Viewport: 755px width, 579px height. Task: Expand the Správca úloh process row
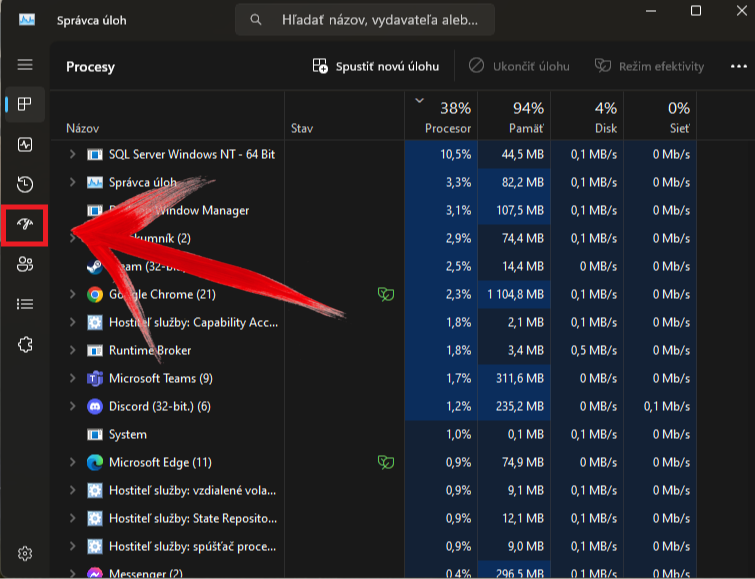coord(73,182)
